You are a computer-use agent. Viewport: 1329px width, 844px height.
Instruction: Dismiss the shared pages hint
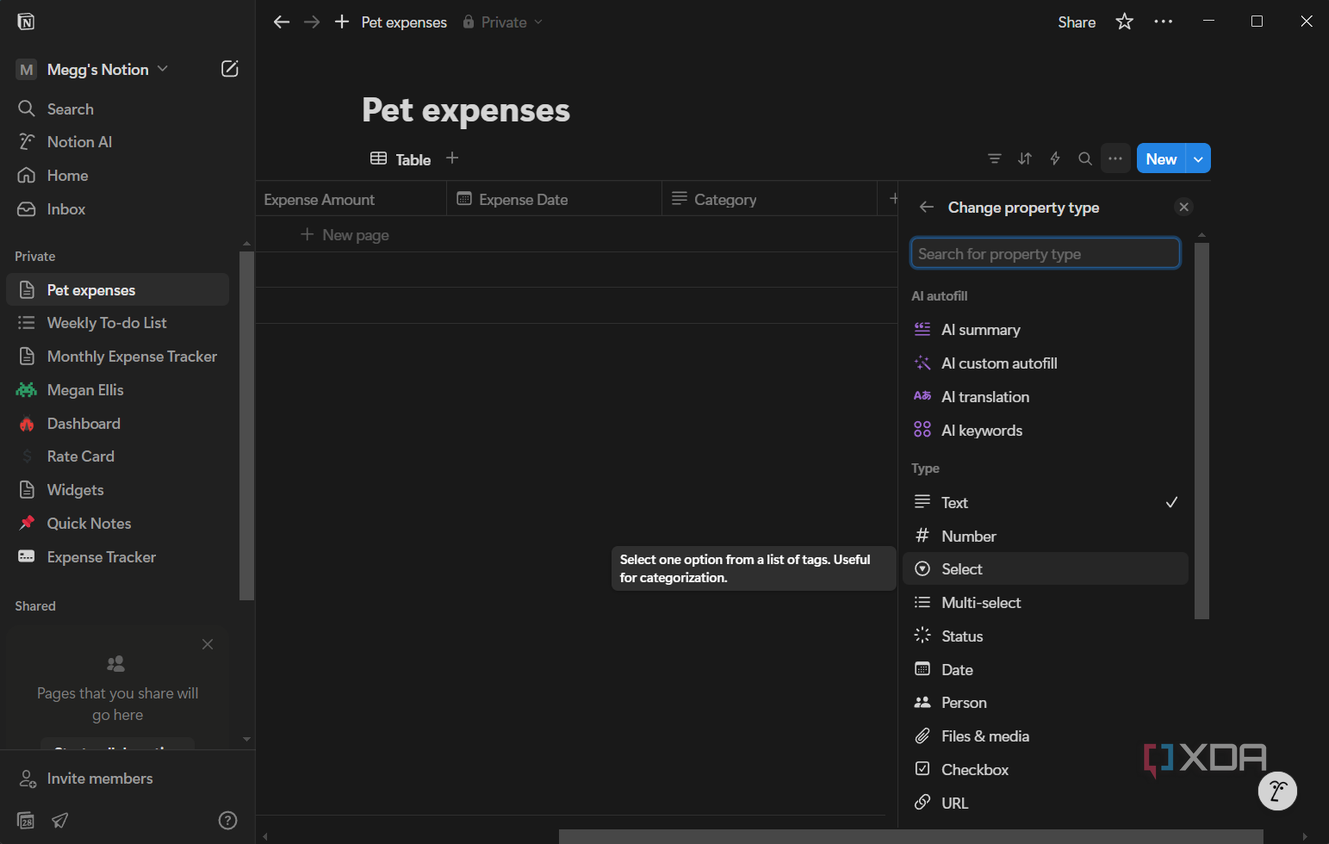(x=207, y=644)
